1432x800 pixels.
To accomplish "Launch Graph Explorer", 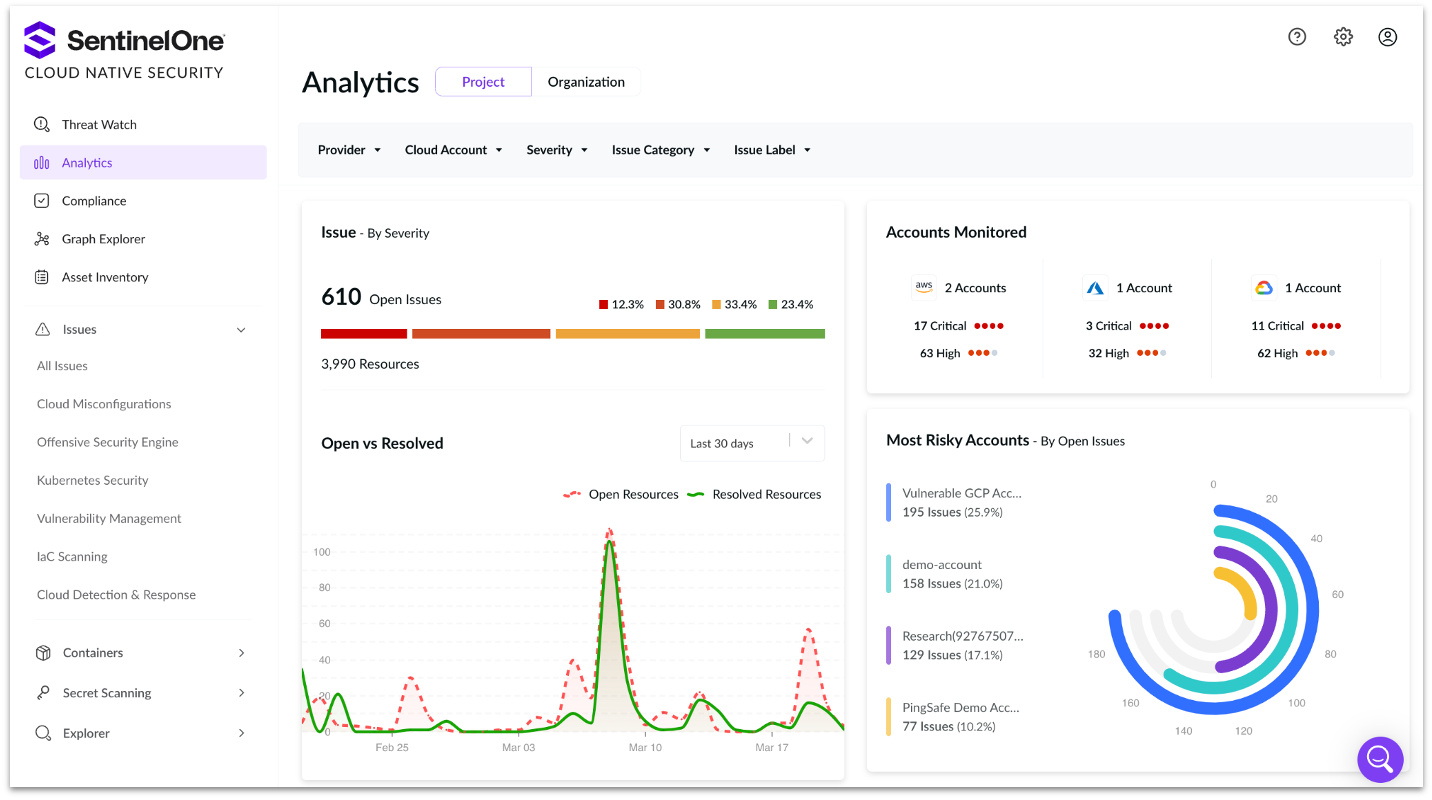I will tap(103, 238).
